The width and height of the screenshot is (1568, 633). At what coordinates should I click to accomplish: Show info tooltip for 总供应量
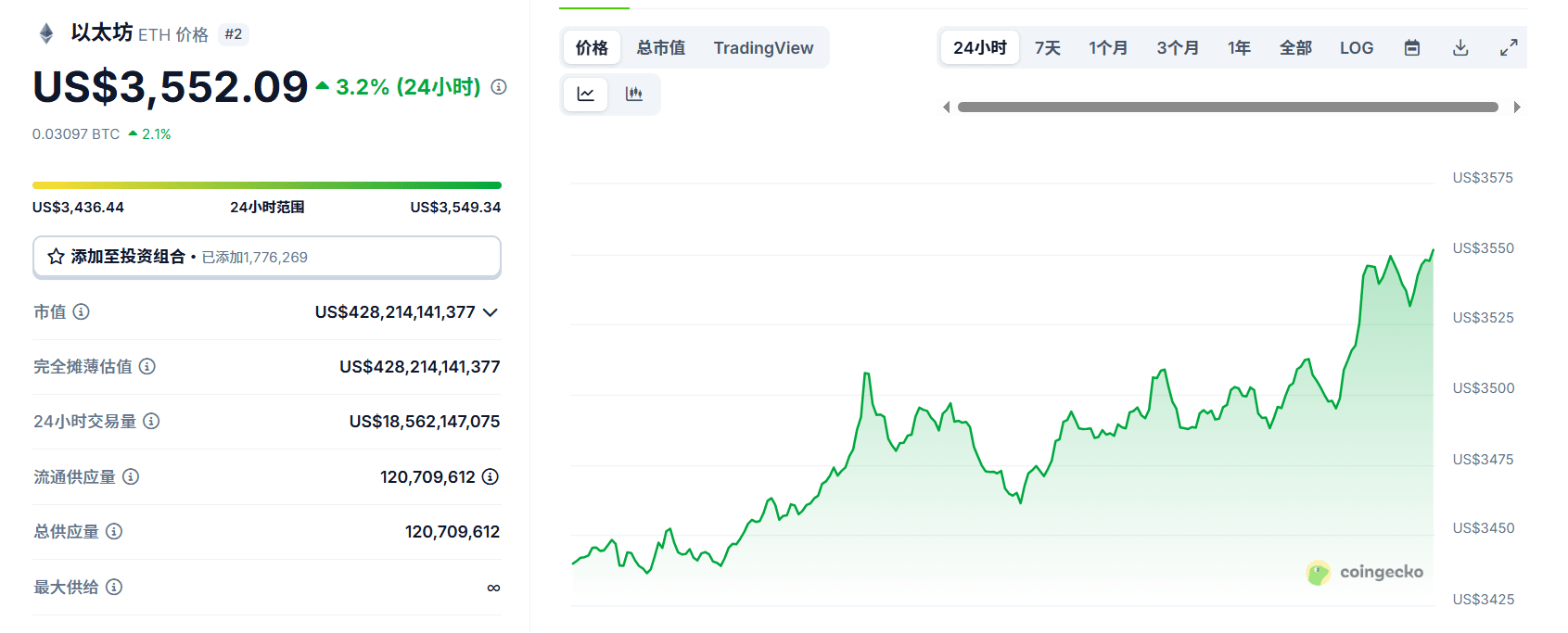[114, 531]
